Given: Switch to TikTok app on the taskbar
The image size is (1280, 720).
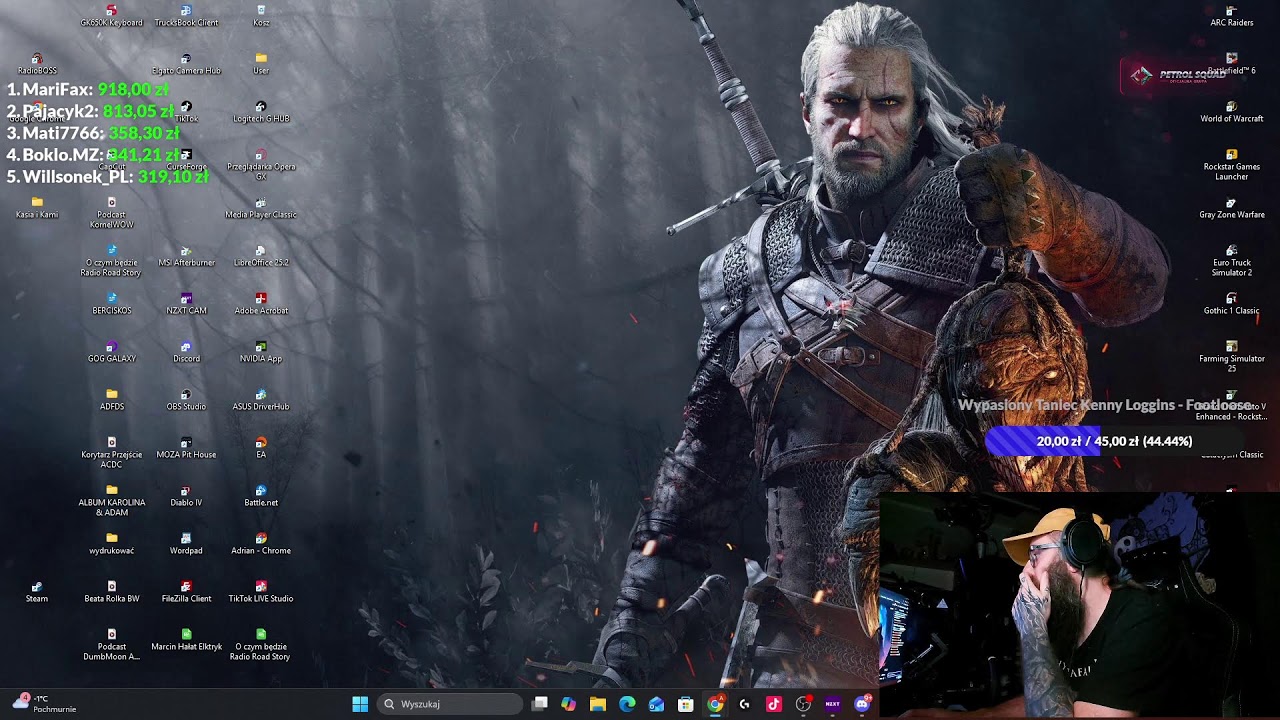Looking at the screenshot, I should pyautogui.click(x=773, y=704).
